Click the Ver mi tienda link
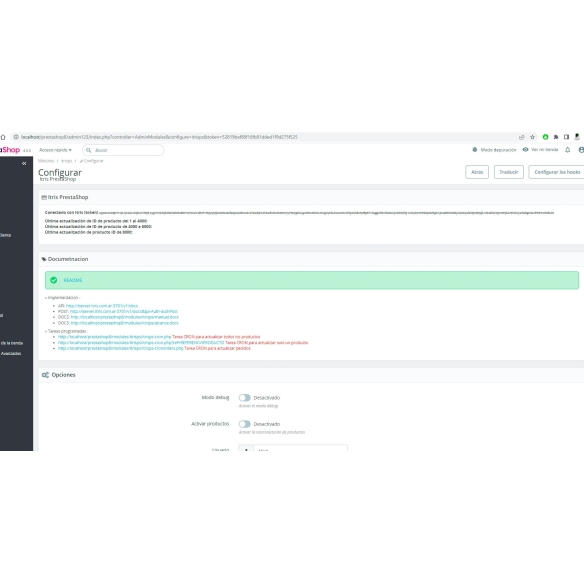584x584 pixels. (545, 150)
